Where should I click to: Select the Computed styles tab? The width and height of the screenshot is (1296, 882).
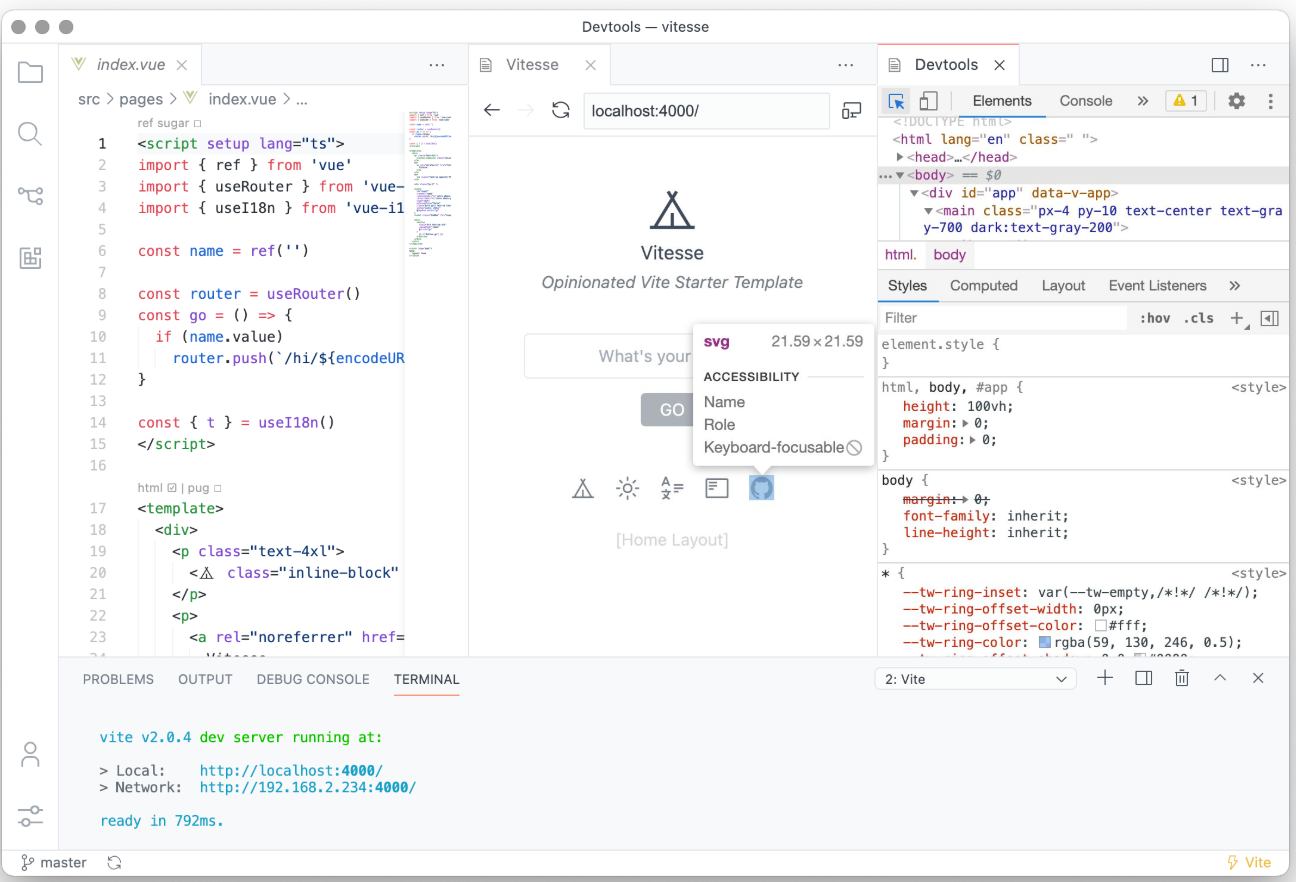[984, 285]
